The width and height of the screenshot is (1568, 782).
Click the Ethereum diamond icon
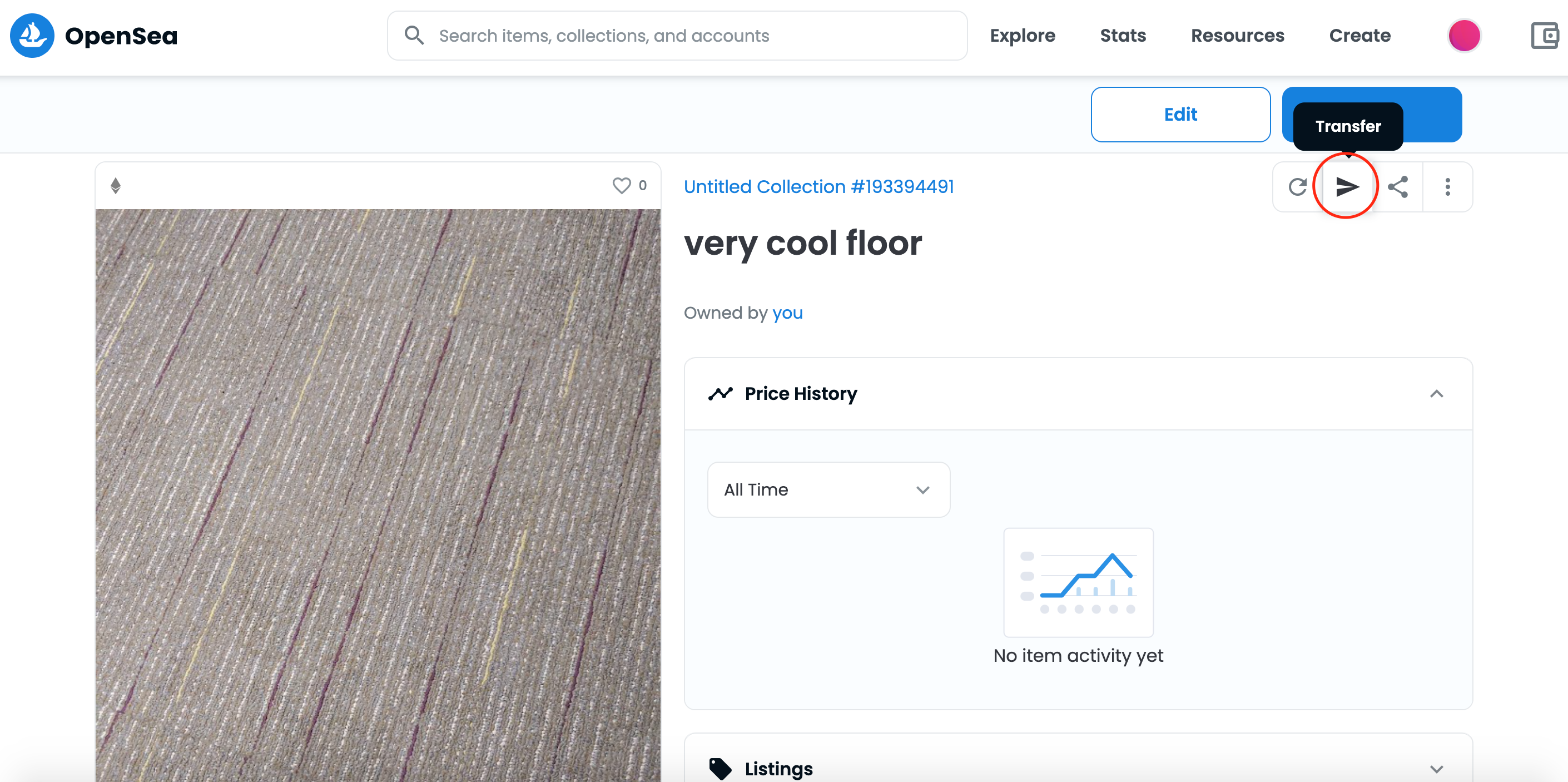point(116,186)
